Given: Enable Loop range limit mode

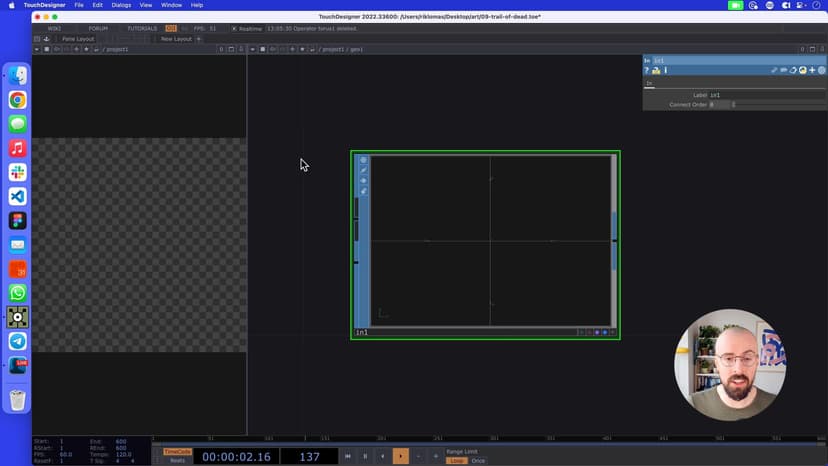Looking at the screenshot, I should point(456,461).
